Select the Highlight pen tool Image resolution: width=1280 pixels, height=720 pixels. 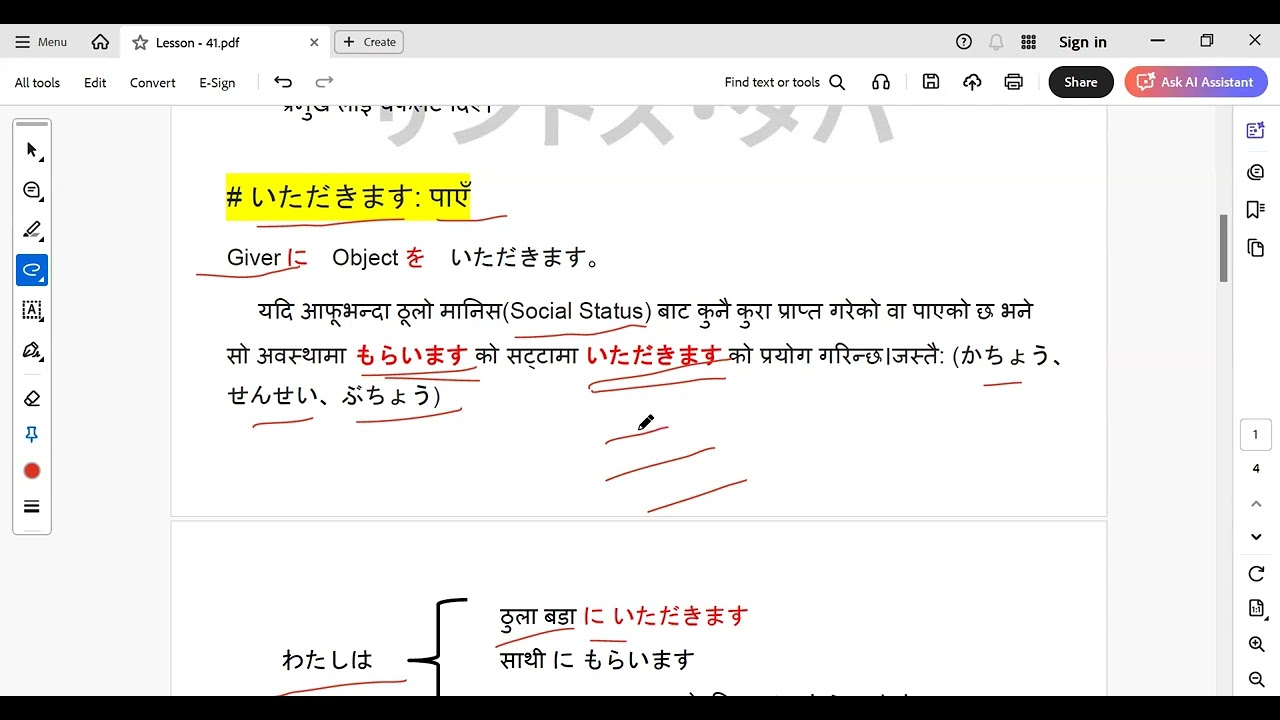(x=32, y=230)
